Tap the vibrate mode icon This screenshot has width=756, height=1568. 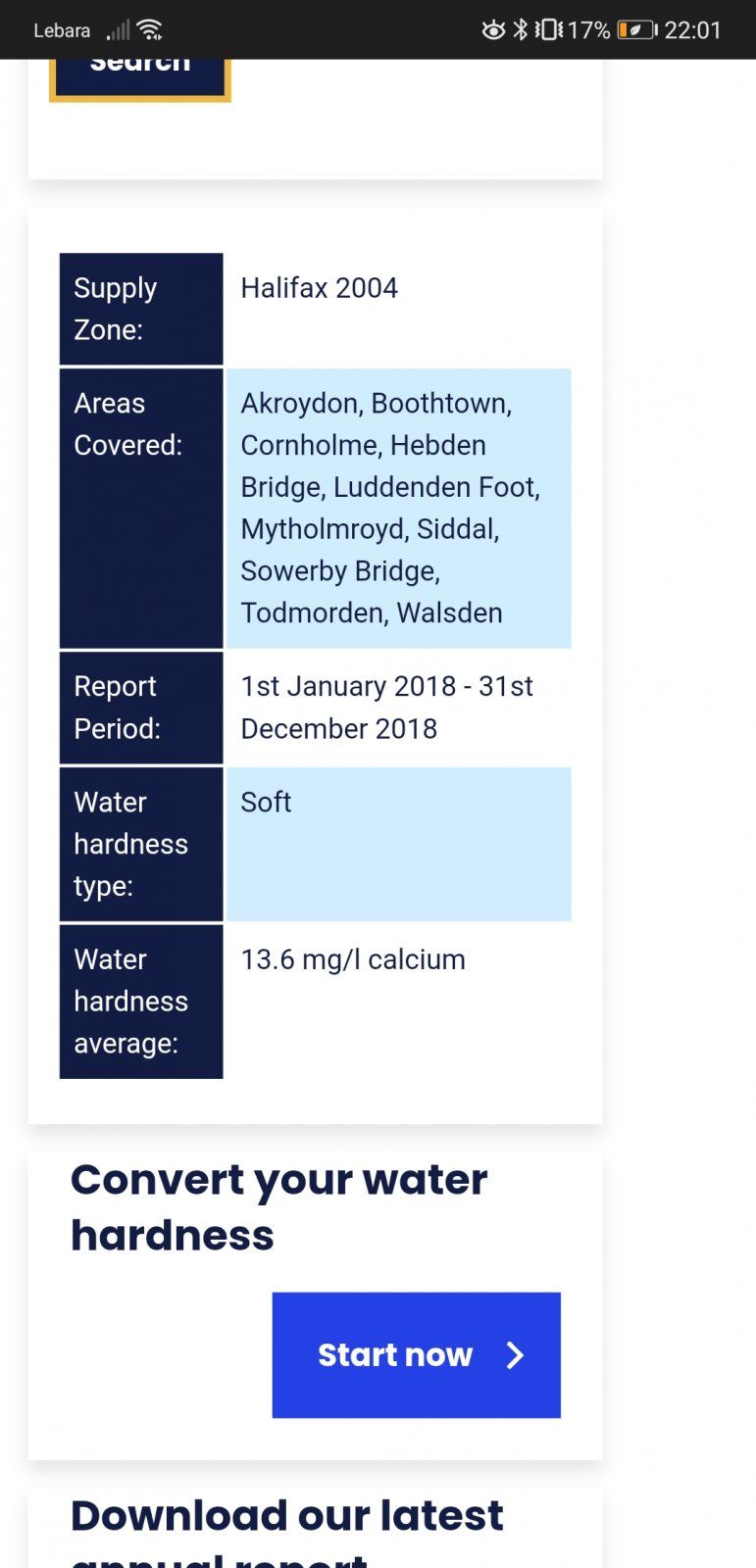549,29
